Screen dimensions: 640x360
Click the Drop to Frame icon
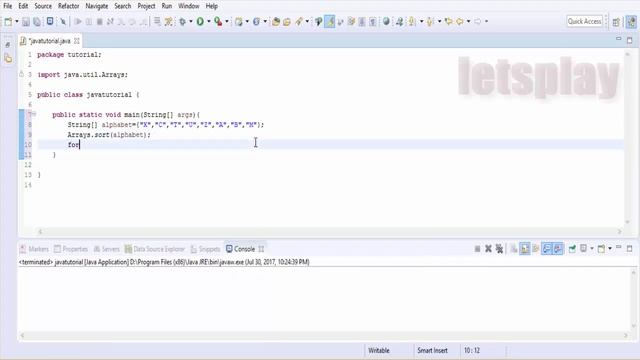point(157,22)
